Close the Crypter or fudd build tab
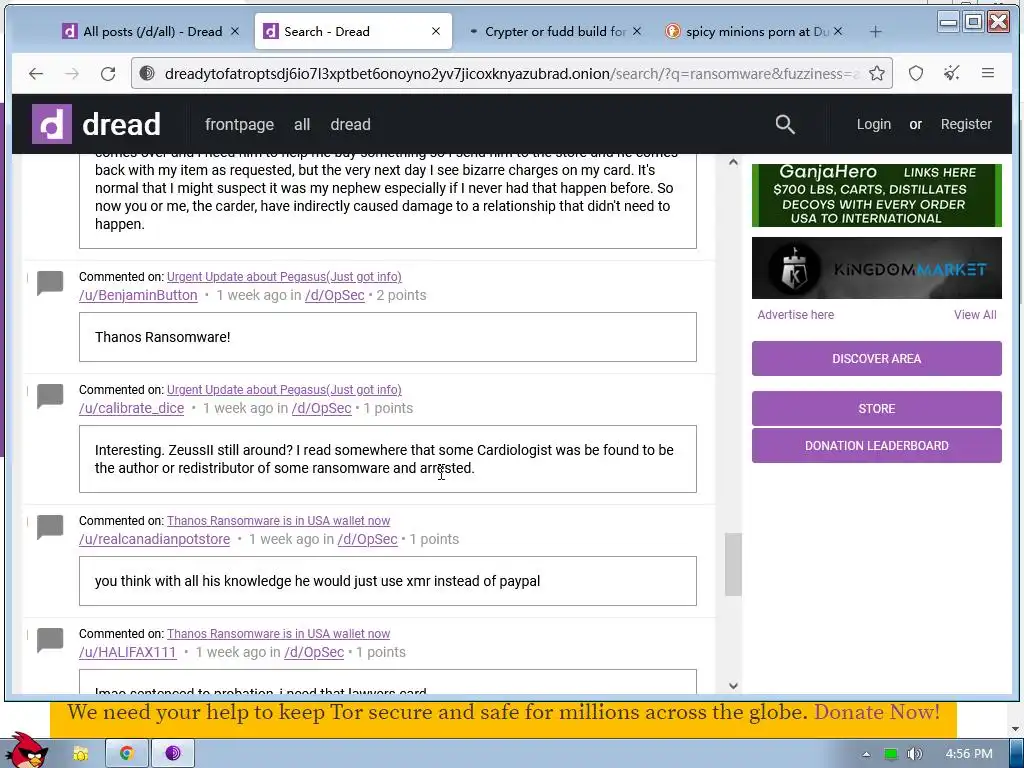 tap(637, 31)
